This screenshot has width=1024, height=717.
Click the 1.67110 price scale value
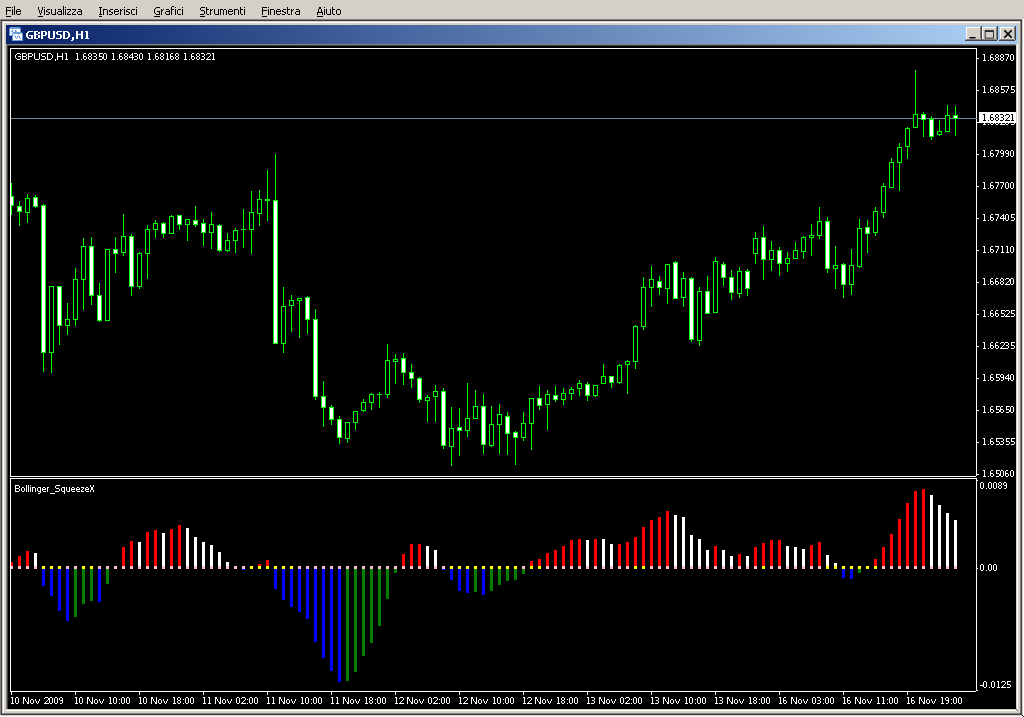coord(998,249)
